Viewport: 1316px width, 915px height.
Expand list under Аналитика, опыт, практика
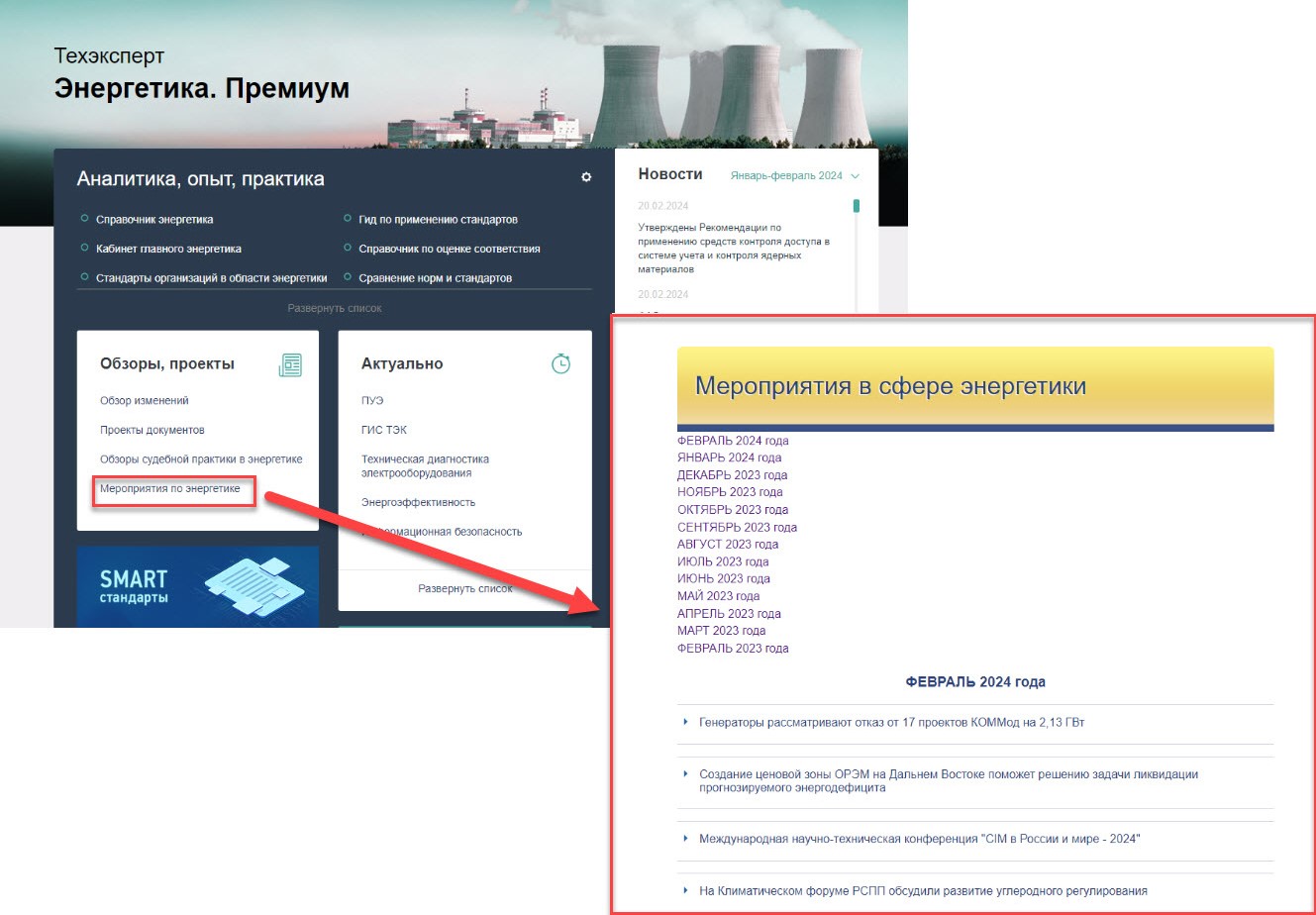335,308
